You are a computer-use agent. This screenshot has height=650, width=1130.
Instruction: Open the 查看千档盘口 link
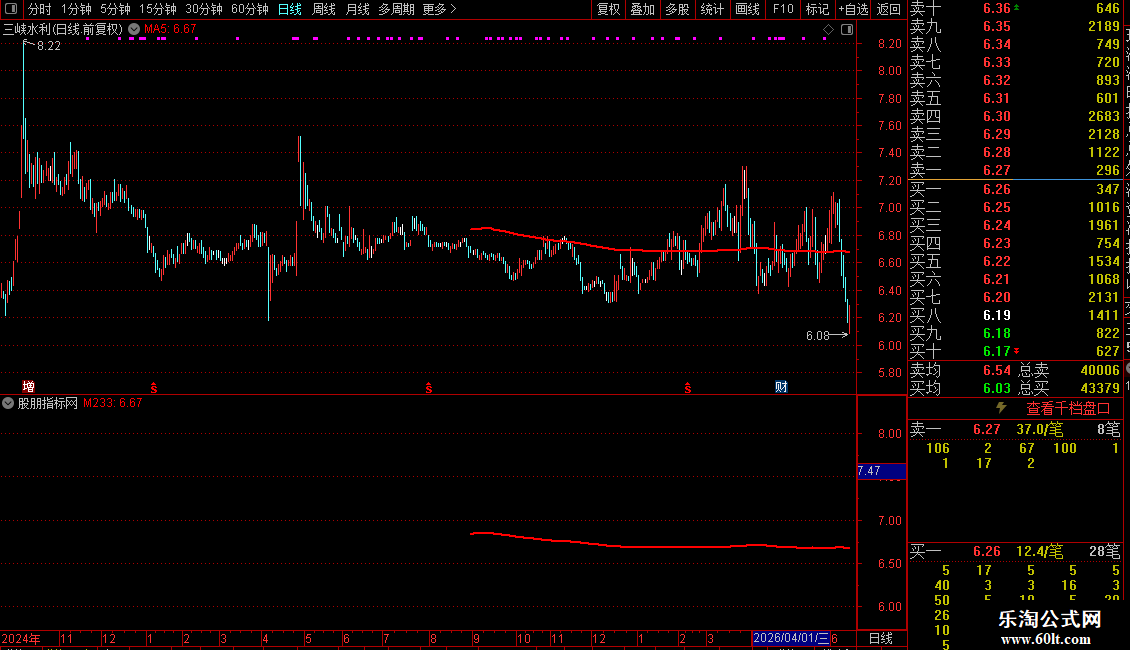click(x=1068, y=408)
